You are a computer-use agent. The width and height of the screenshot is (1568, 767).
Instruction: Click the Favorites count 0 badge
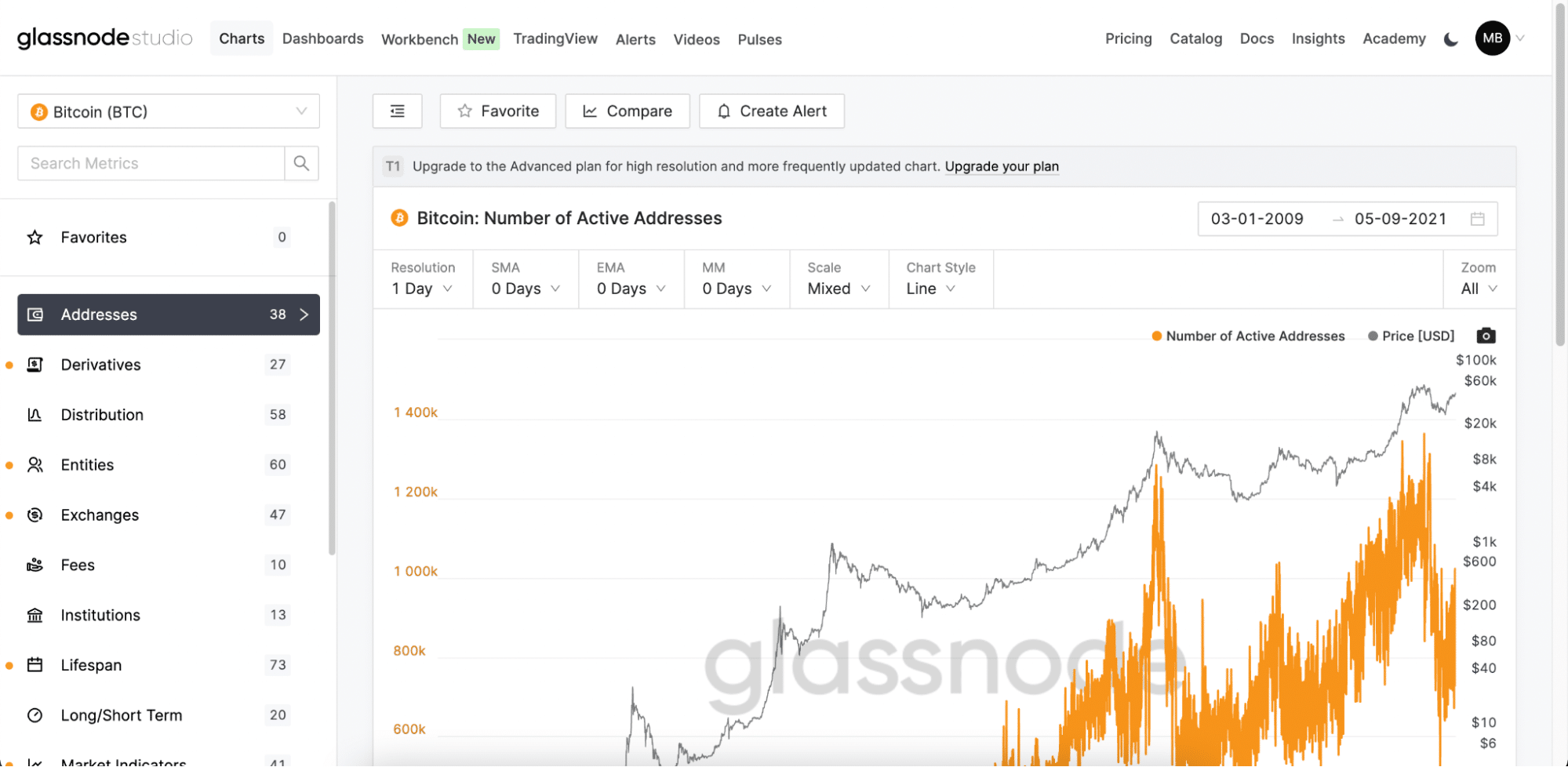tap(282, 238)
